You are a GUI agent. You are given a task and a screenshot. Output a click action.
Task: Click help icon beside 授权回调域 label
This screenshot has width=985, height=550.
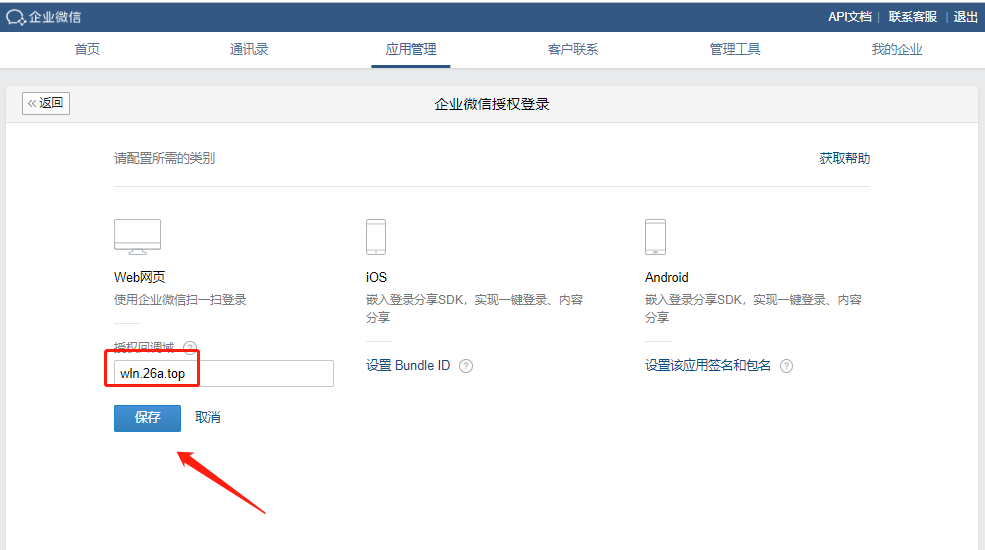click(x=190, y=347)
